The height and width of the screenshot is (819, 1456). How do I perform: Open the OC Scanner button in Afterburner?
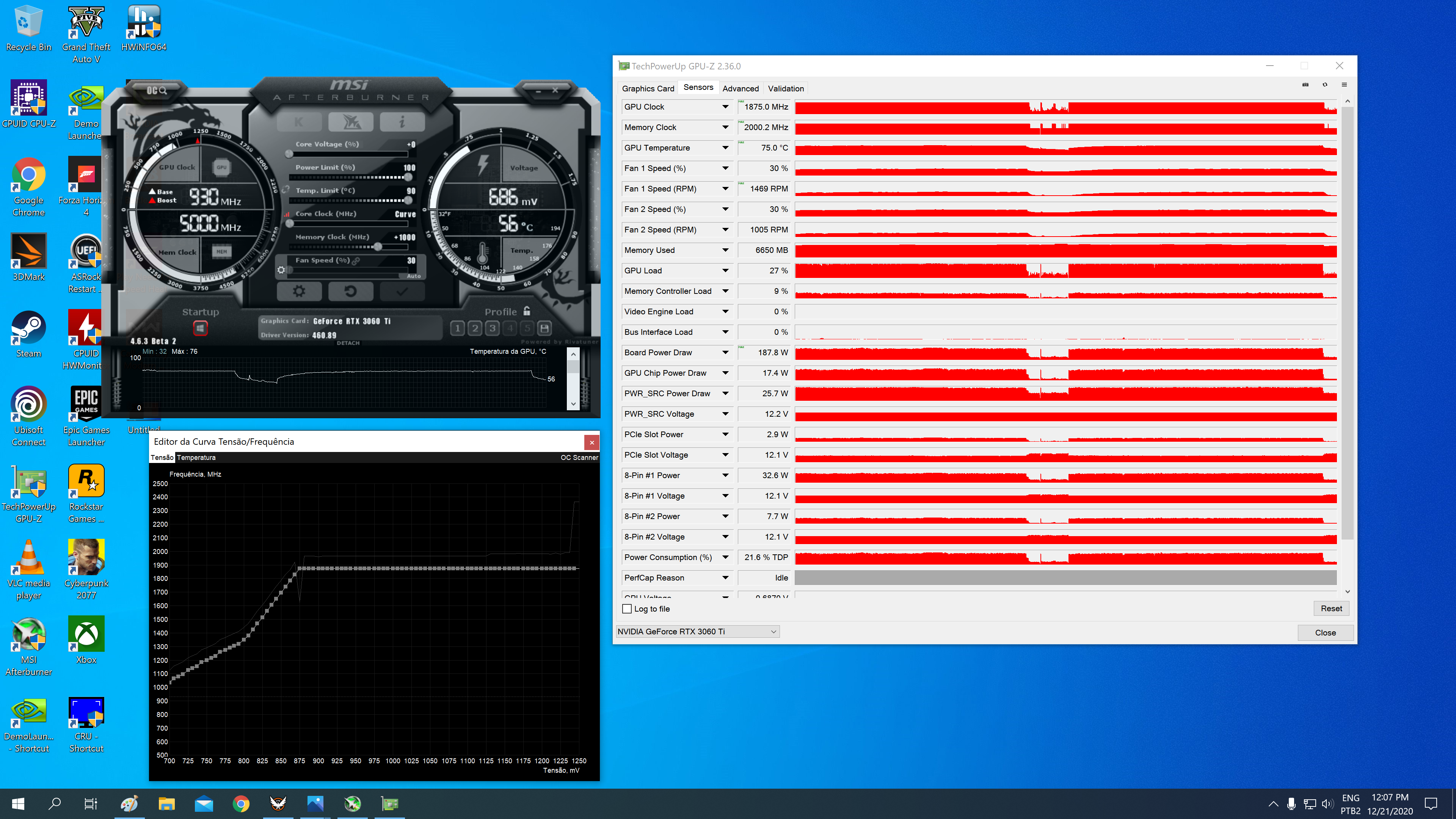[156, 90]
